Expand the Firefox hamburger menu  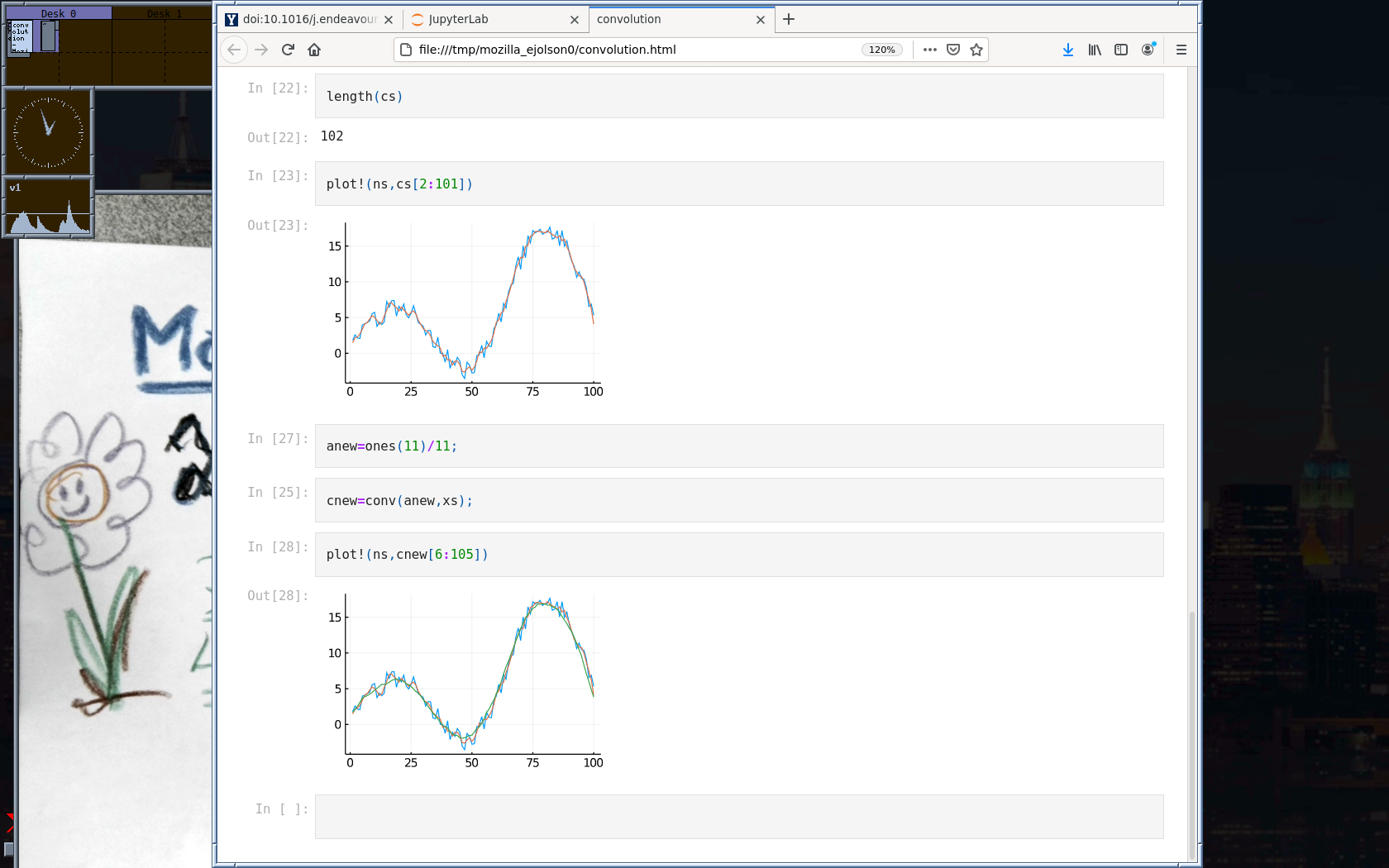pos(1181,50)
